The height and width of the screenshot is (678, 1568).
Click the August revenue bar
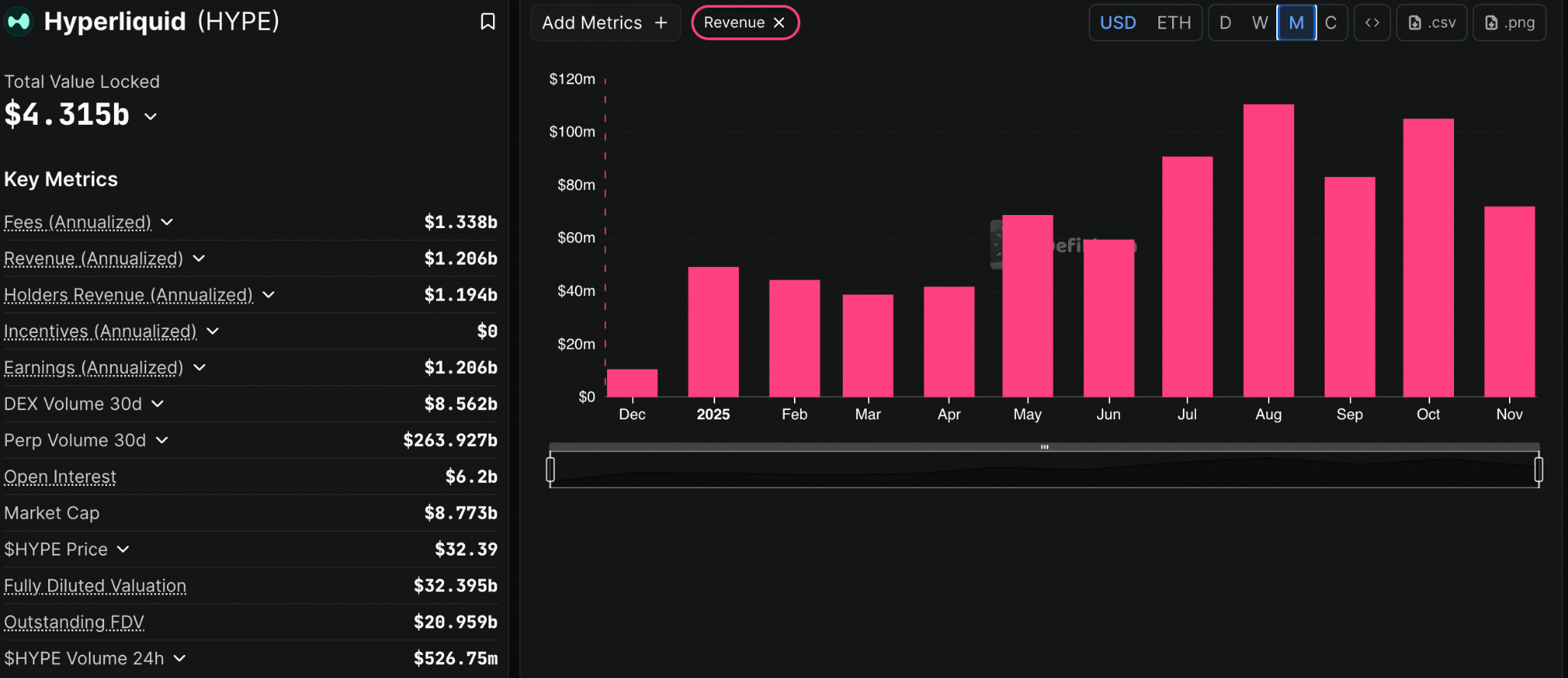[1268, 250]
